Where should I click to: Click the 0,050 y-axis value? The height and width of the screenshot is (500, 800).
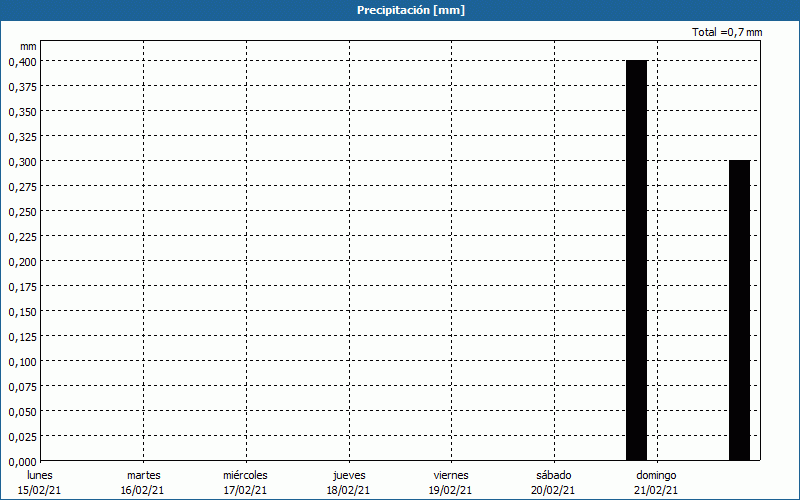(x=22, y=412)
